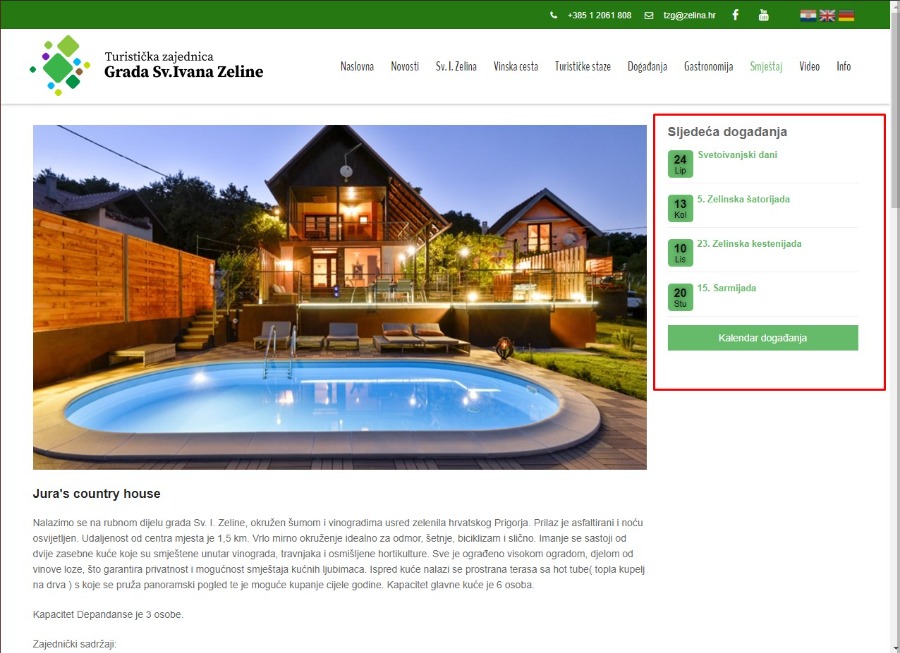Go to Sv. I. Zelina menu
Screen dimensions: 900x653
pos(456,67)
